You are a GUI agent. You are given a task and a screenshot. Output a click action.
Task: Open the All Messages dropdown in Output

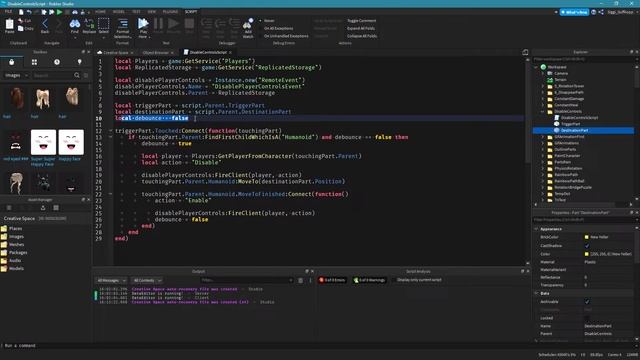pos(111,280)
